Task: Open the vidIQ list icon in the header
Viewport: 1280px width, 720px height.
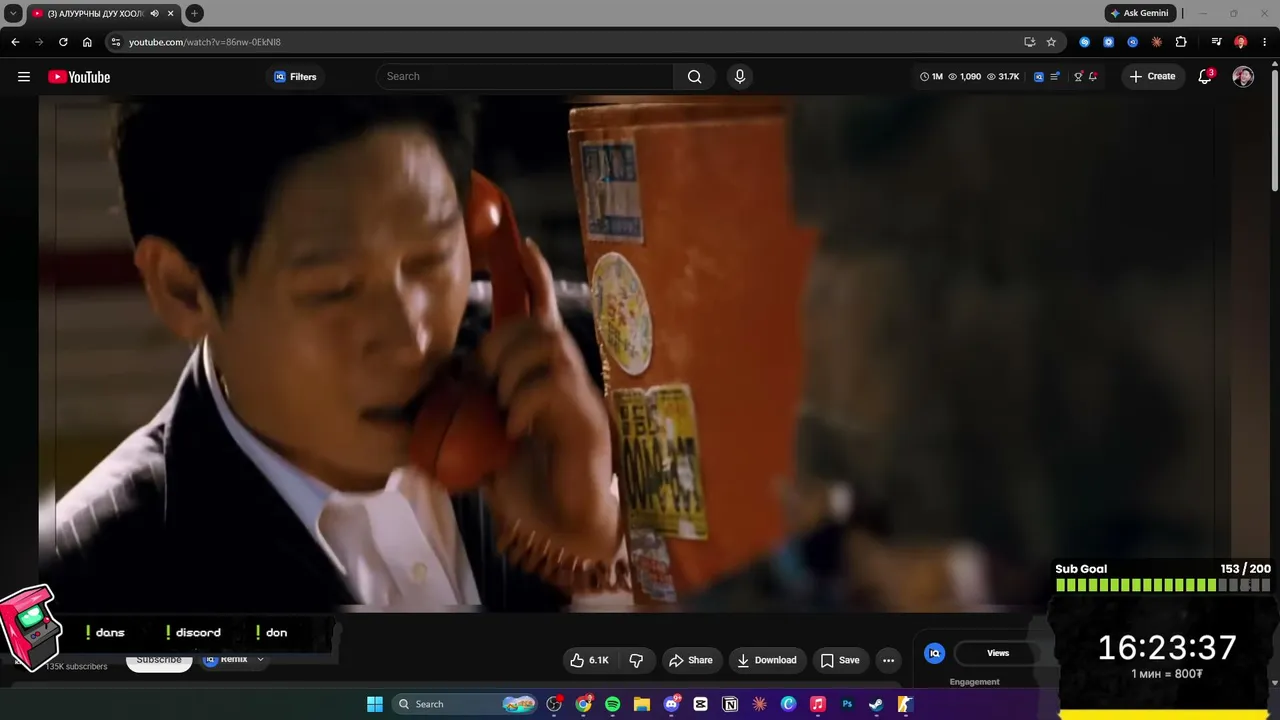Action: click(1055, 77)
